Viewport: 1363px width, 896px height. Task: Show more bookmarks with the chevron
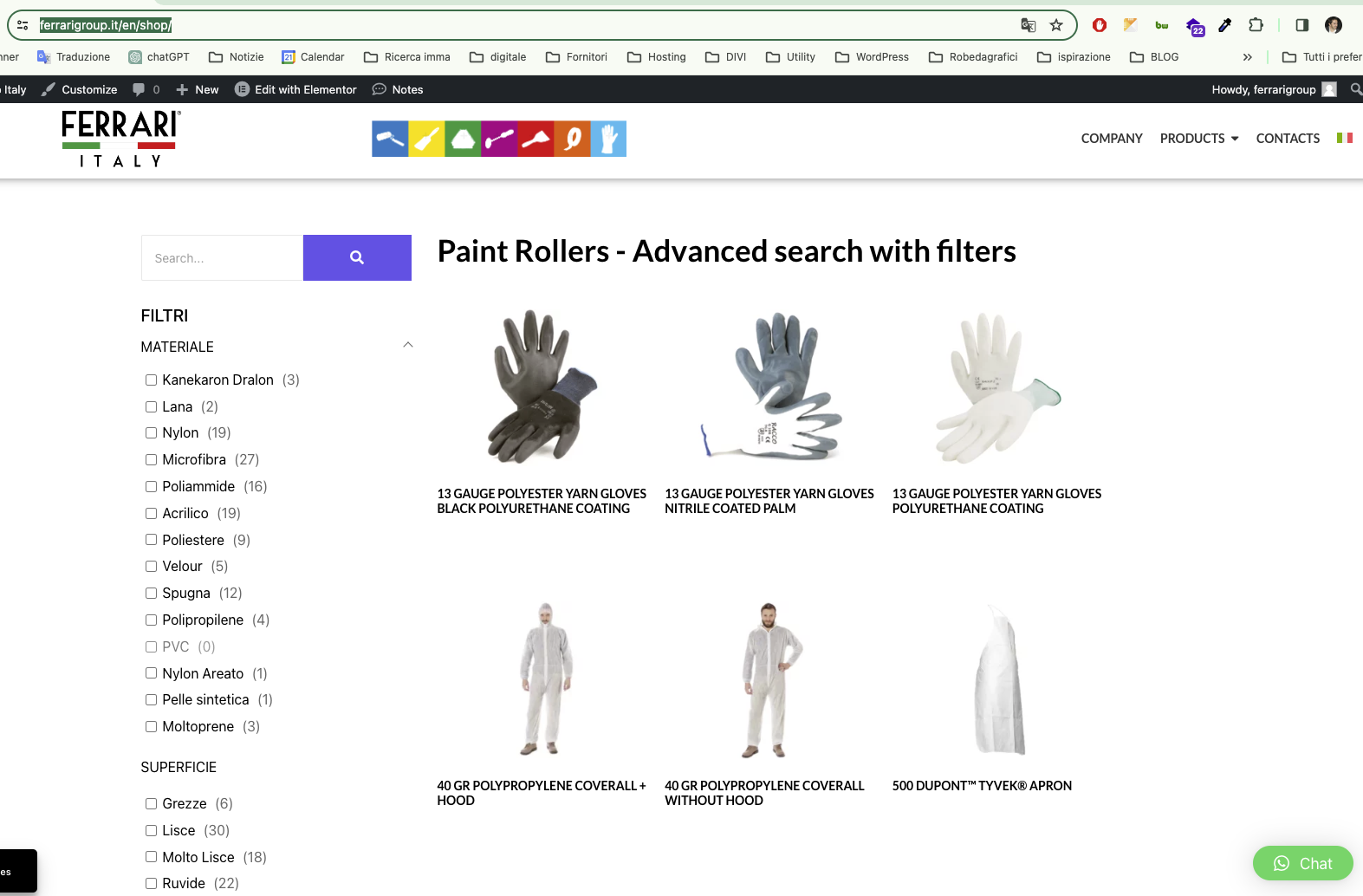pos(1248,57)
